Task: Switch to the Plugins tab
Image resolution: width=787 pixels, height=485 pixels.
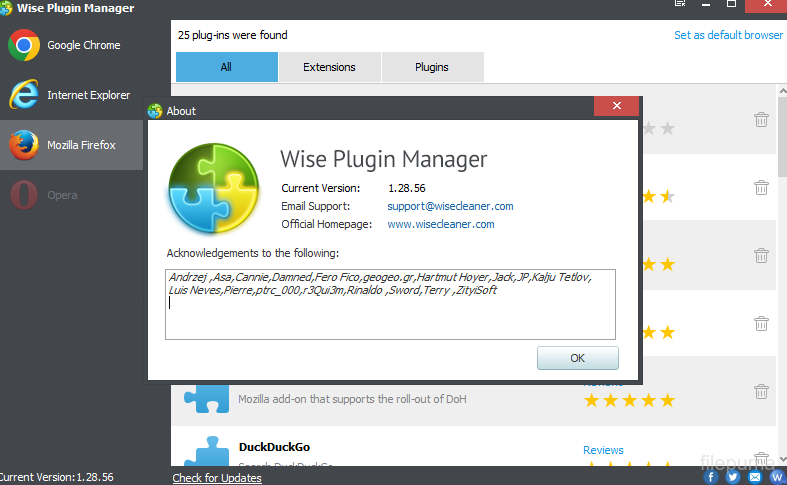Action: coord(432,67)
